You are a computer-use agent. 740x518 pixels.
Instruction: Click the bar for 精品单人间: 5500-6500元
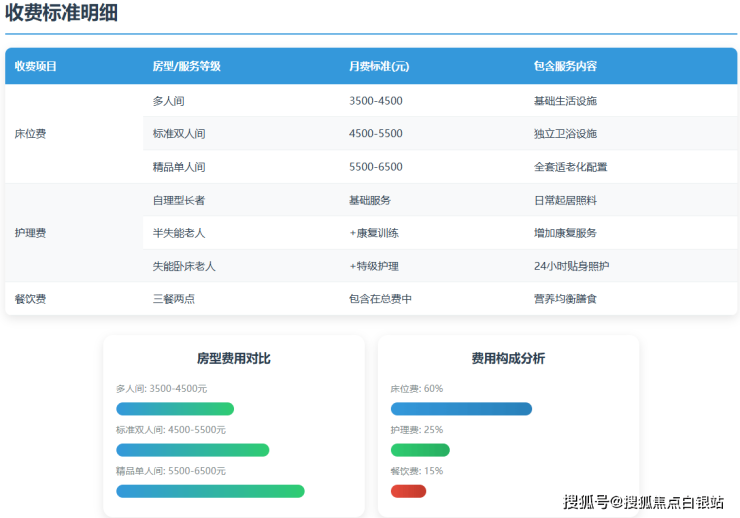[210, 491]
